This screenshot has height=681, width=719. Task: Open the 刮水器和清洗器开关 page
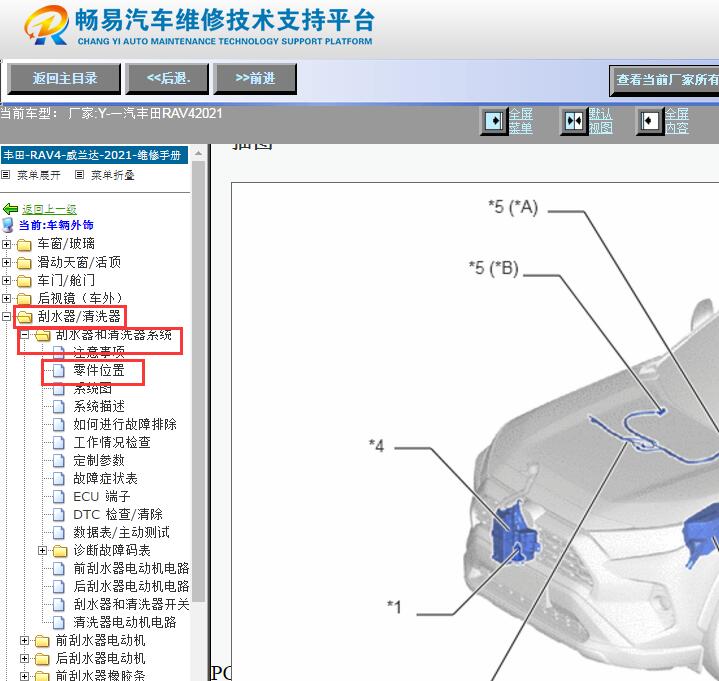tap(131, 605)
